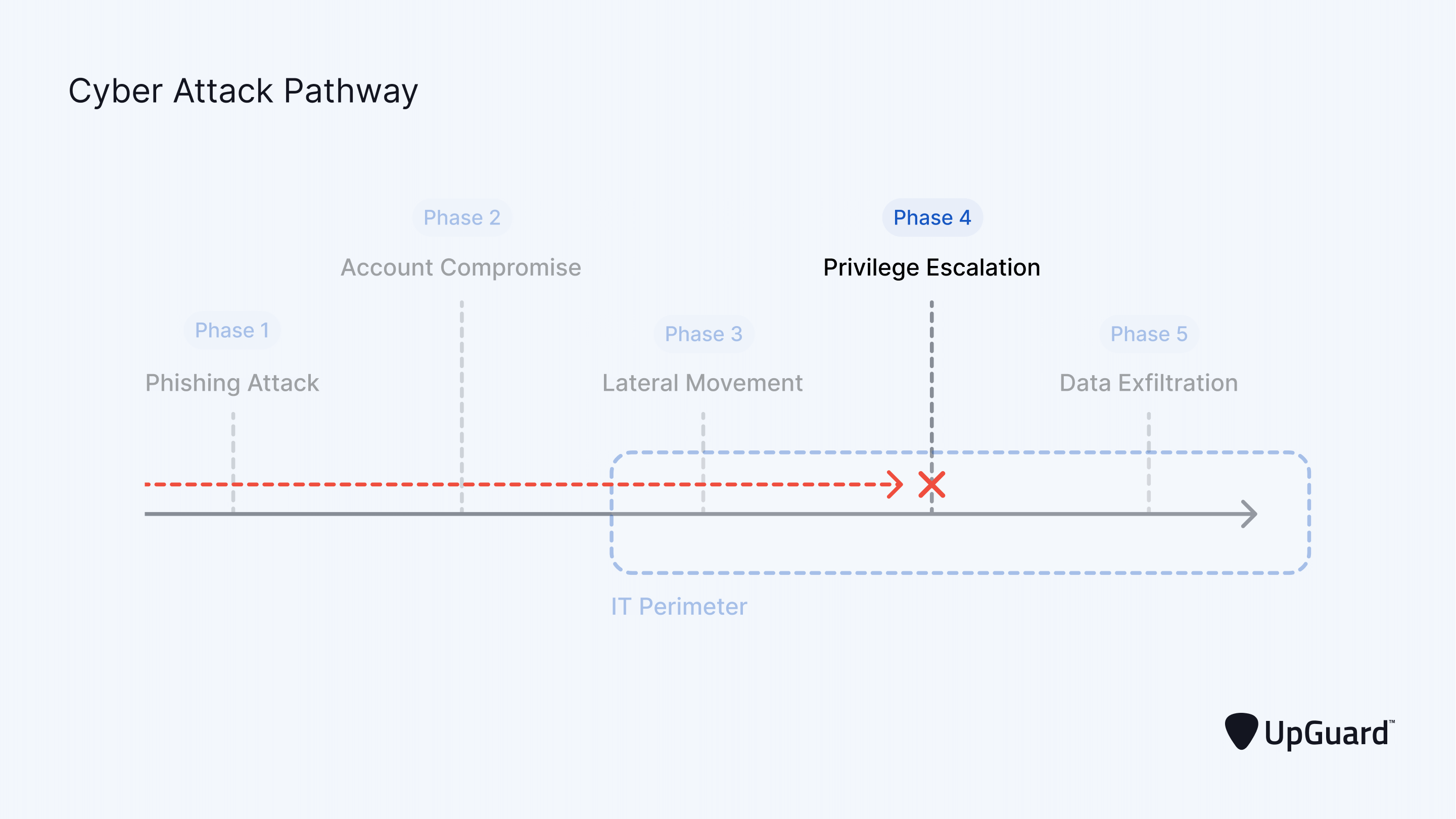Click the gray timeline arrowhead
The height and width of the screenshot is (819, 1456).
(1249, 514)
